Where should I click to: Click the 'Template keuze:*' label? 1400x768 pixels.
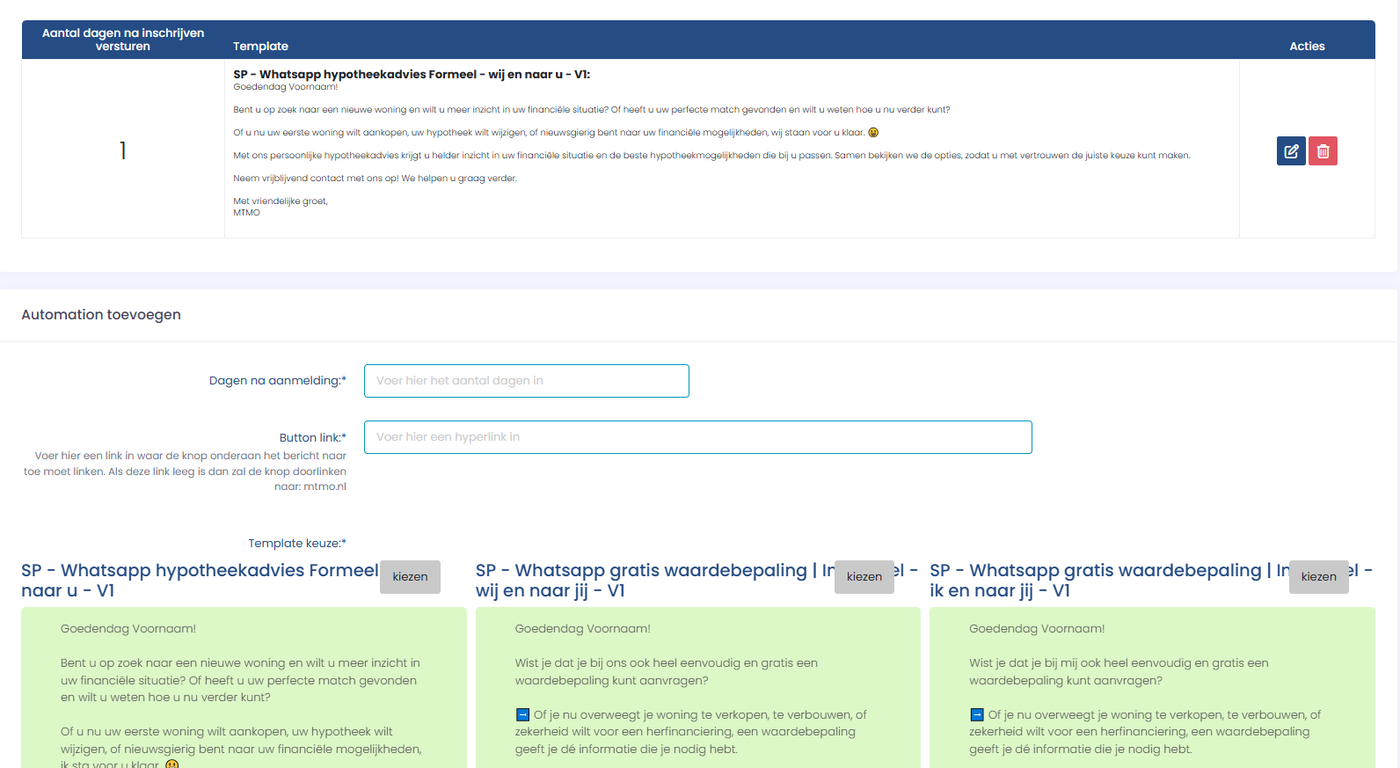[297, 543]
